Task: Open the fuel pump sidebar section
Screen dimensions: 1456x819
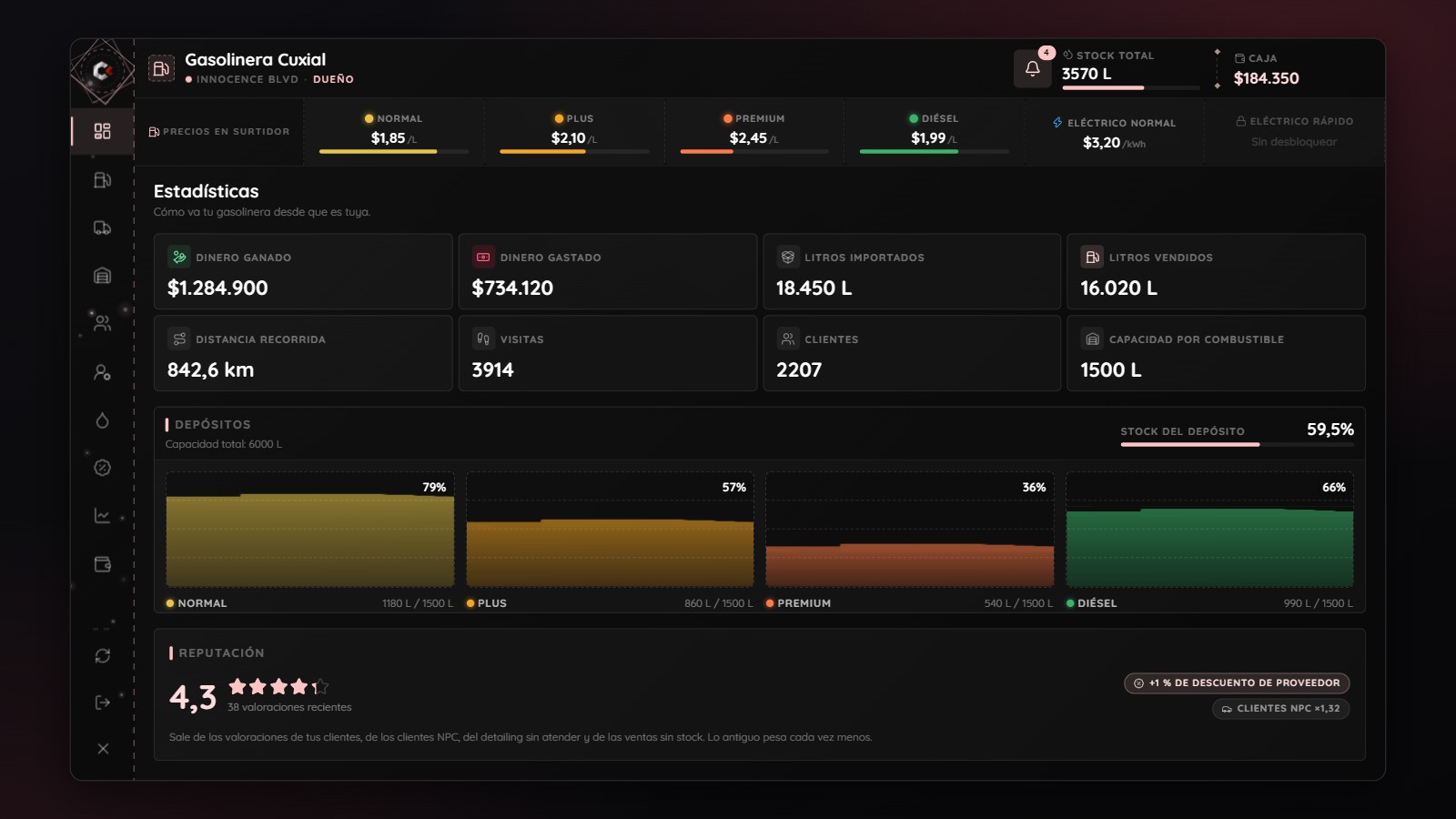Action: click(x=102, y=180)
